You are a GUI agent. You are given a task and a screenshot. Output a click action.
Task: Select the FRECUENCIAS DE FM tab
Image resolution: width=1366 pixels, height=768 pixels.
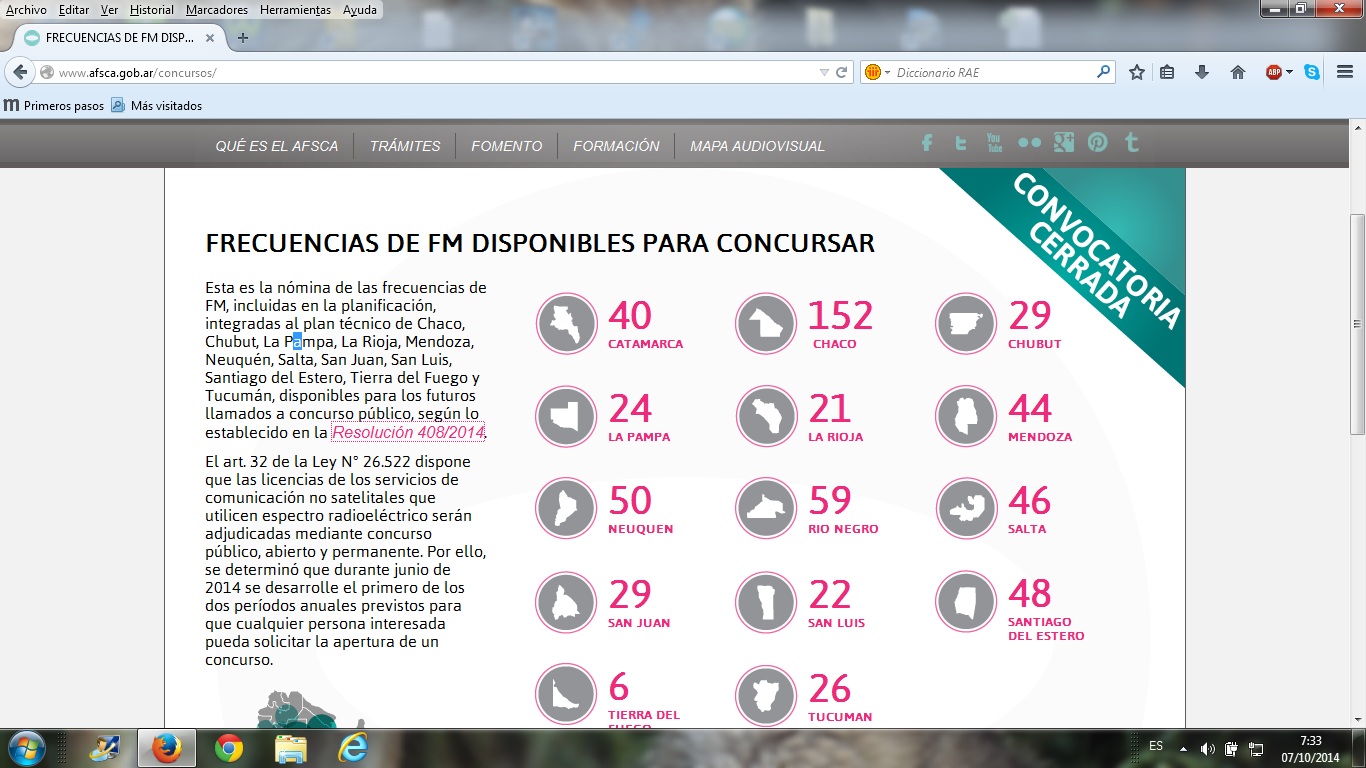coord(118,38)
